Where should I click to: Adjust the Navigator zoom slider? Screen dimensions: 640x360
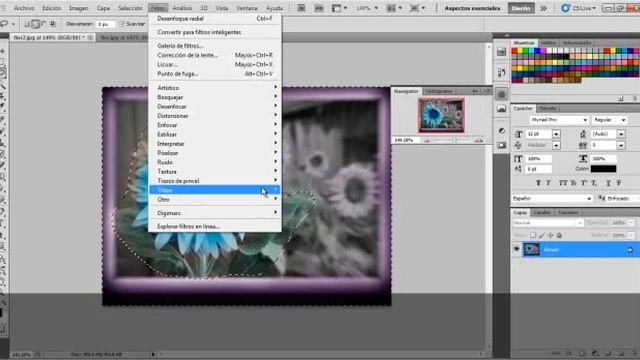pyautogui.click(x=454, y=140)
